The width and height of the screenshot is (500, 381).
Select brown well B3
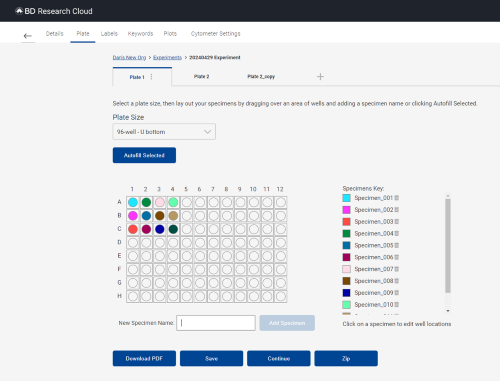160,216
